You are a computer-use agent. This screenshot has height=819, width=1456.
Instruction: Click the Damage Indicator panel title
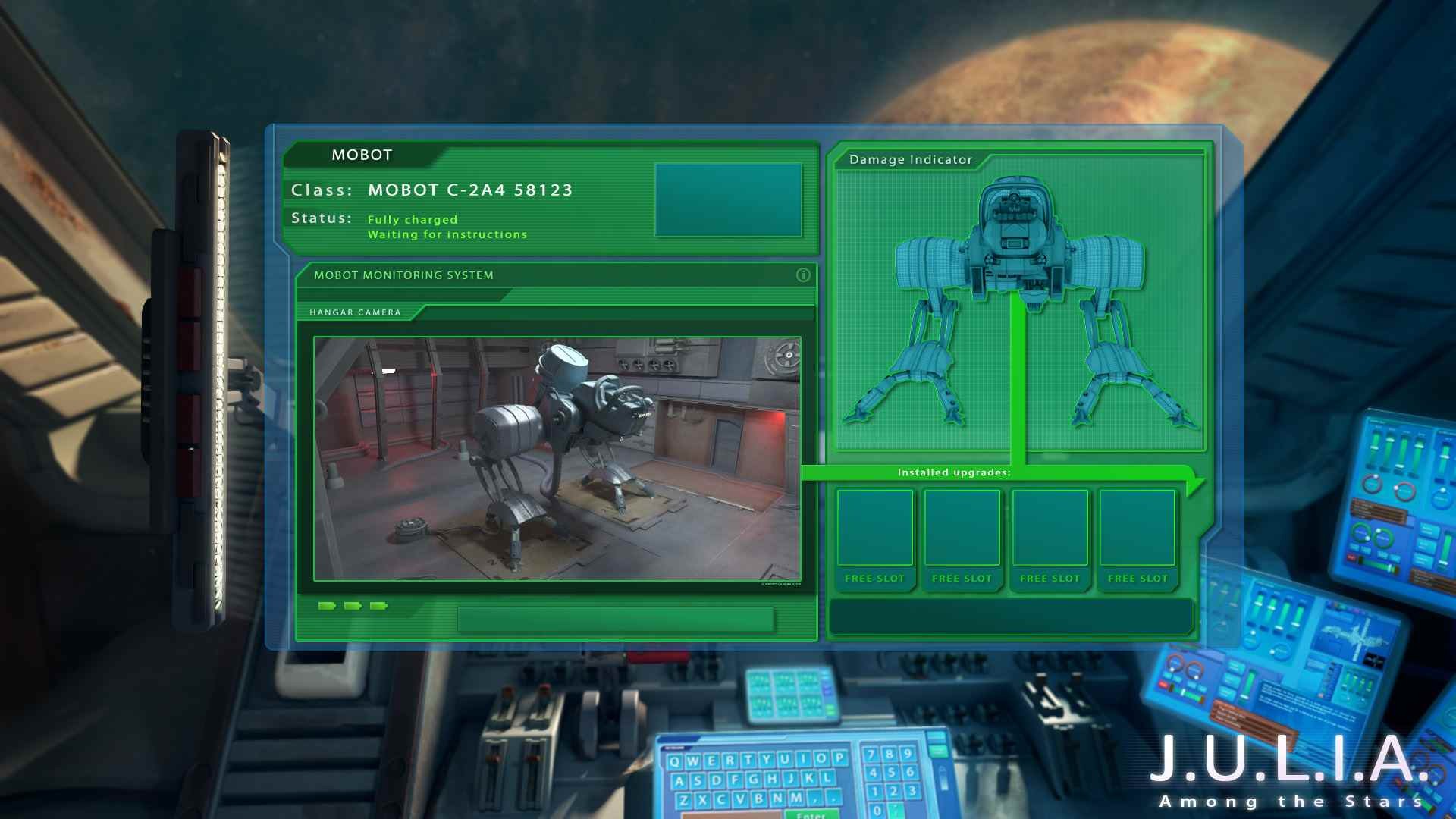[910, 159]
